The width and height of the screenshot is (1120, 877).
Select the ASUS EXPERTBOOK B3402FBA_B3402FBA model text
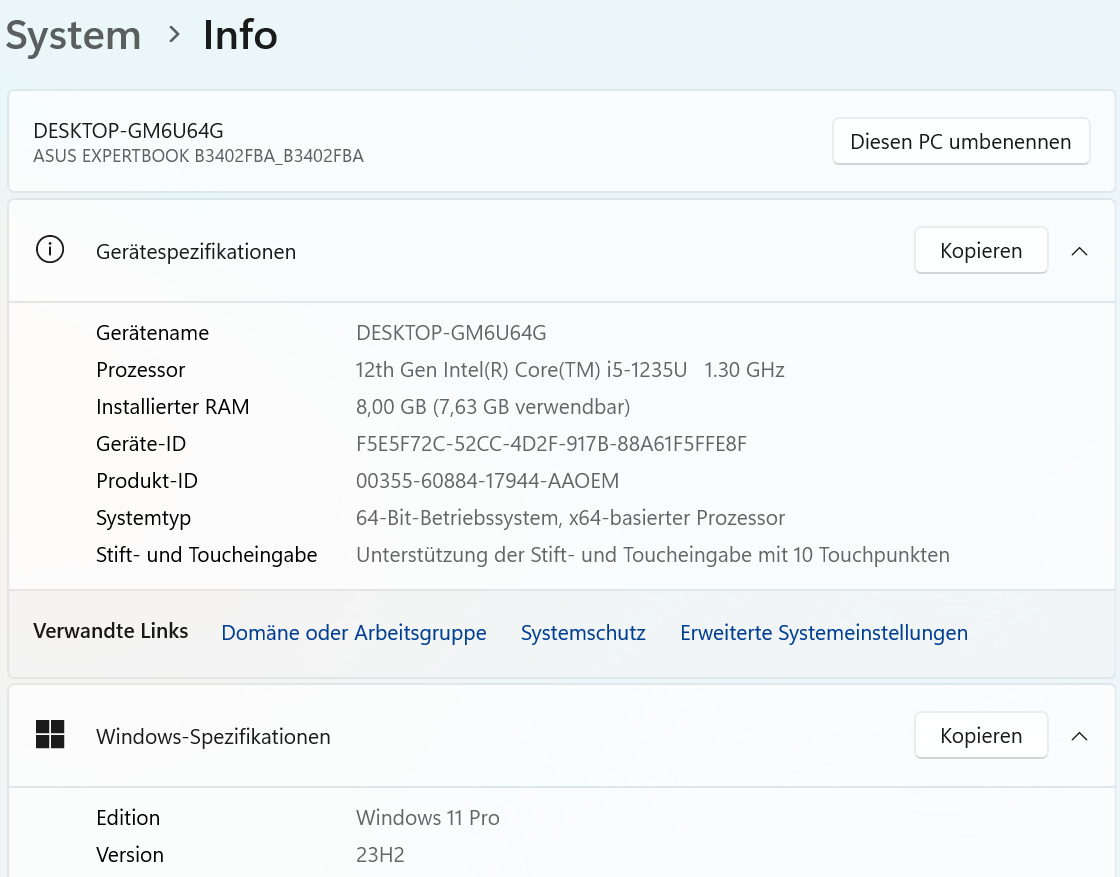[198, 156]
